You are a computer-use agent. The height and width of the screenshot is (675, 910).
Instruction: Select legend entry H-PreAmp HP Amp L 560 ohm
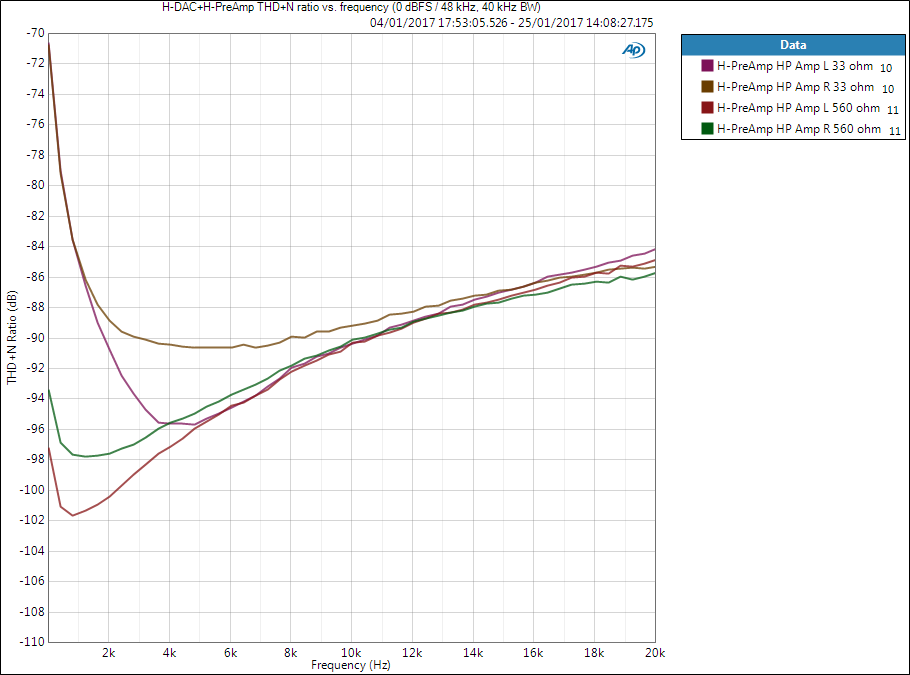tap(798, 108)
